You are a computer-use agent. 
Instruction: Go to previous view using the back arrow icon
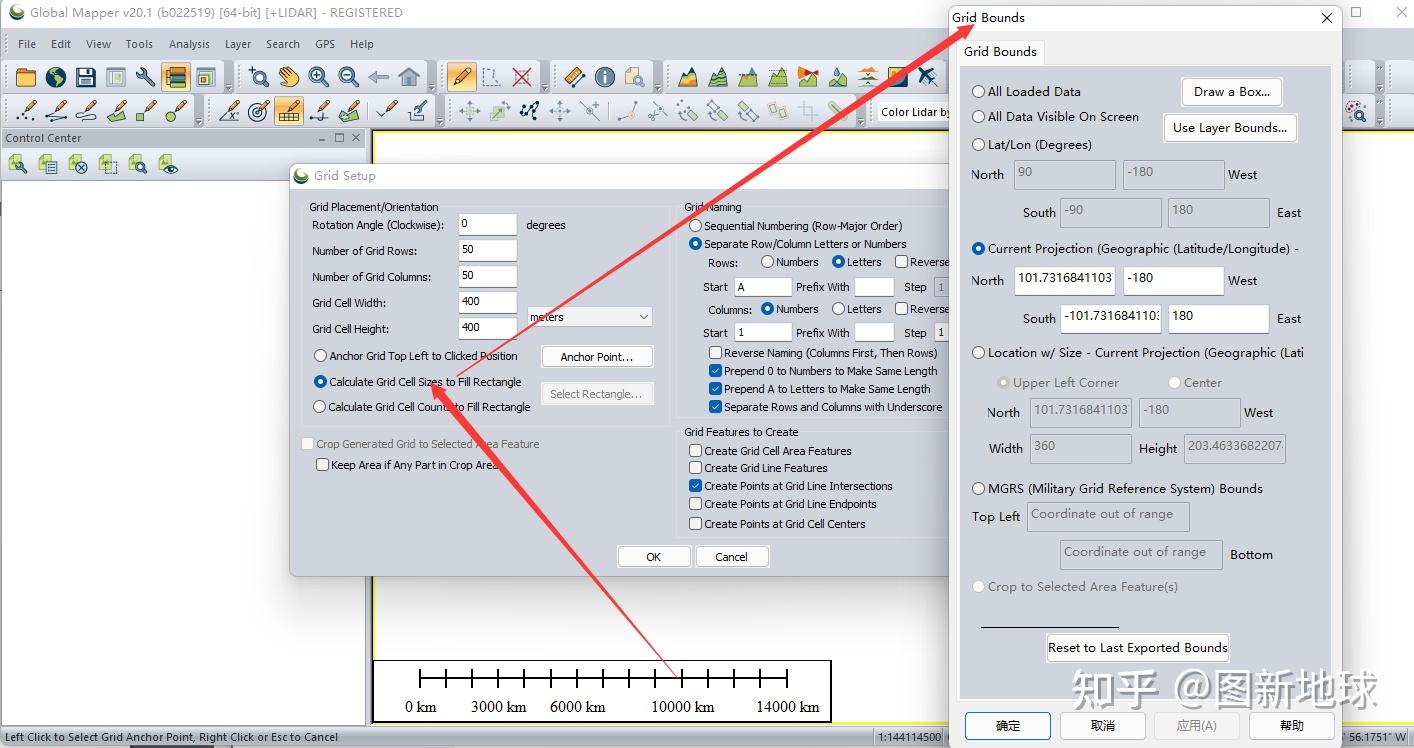tap(379, 77)
